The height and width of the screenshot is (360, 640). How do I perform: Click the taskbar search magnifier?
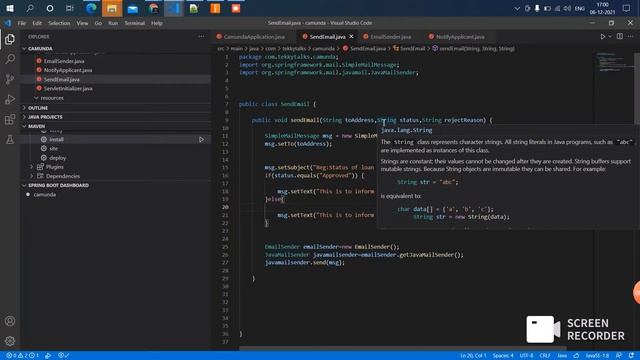pos(30,8)
